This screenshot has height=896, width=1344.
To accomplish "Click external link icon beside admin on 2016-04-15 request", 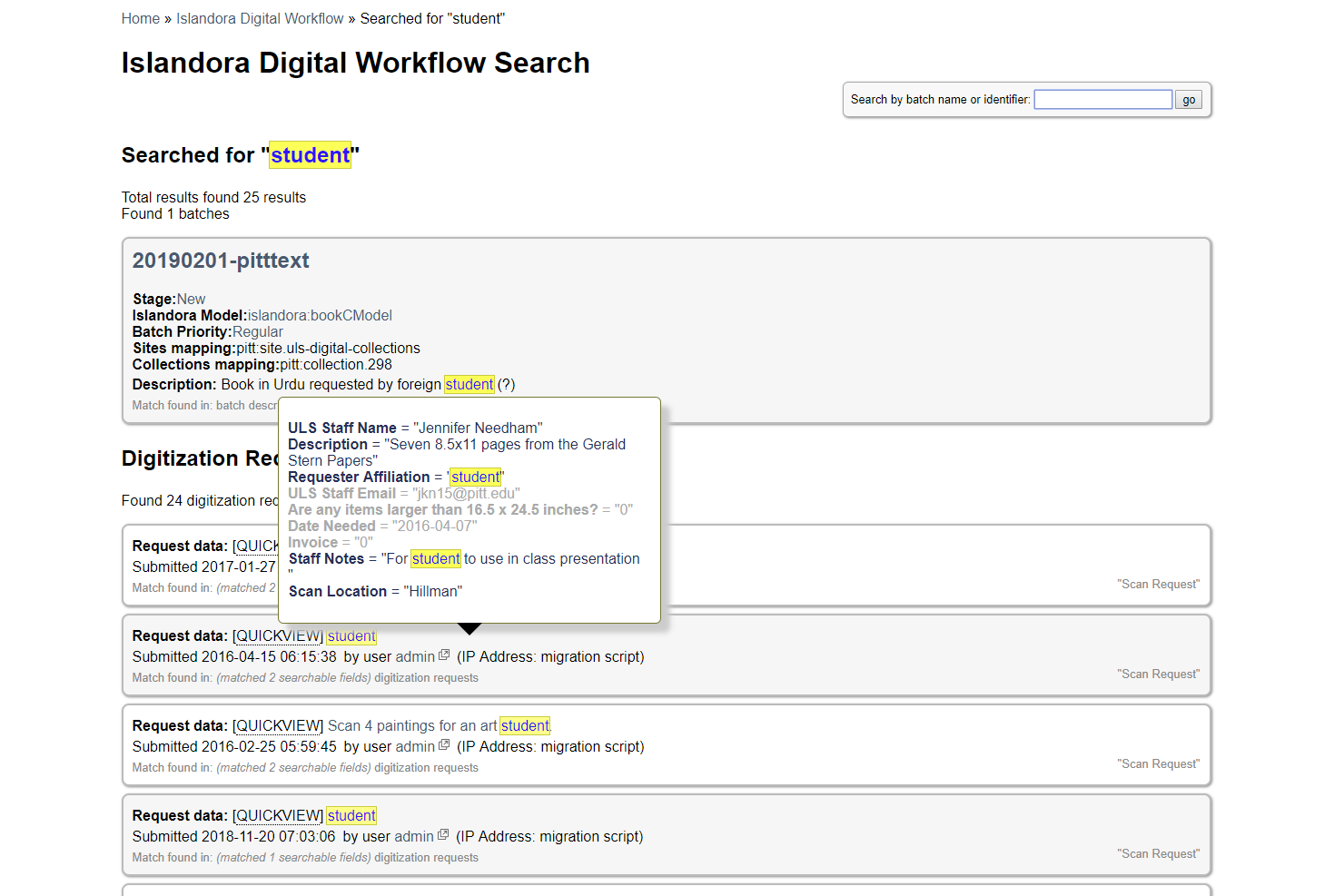I will [x=444, y=655].
